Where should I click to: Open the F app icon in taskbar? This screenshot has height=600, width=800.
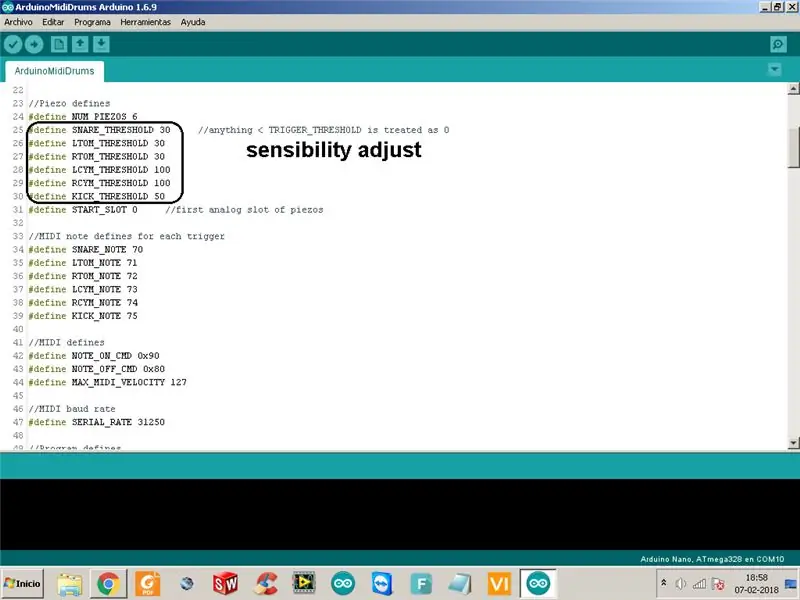tap(421, 584)
